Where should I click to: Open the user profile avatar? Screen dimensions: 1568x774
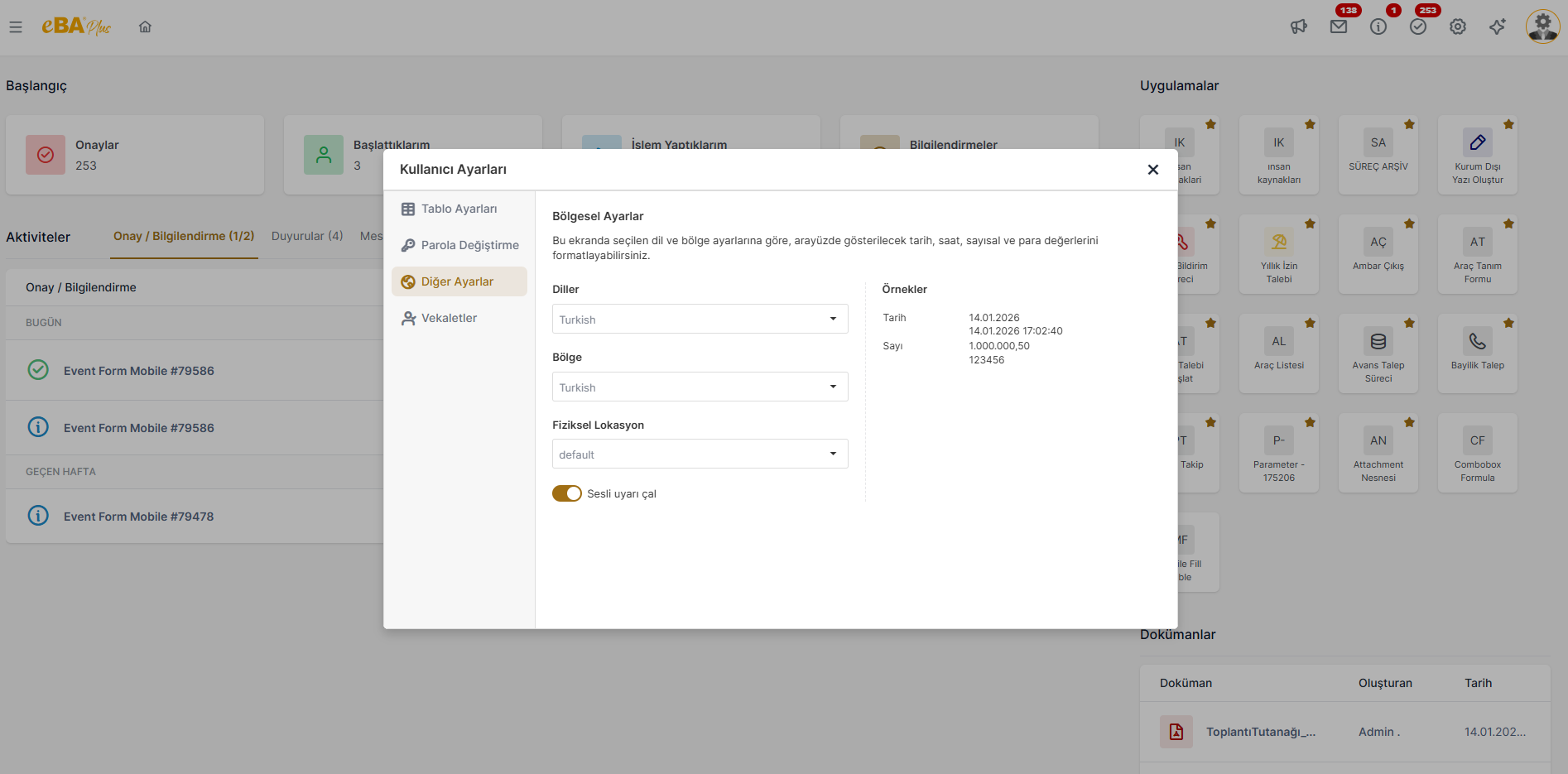point(1542,26)
